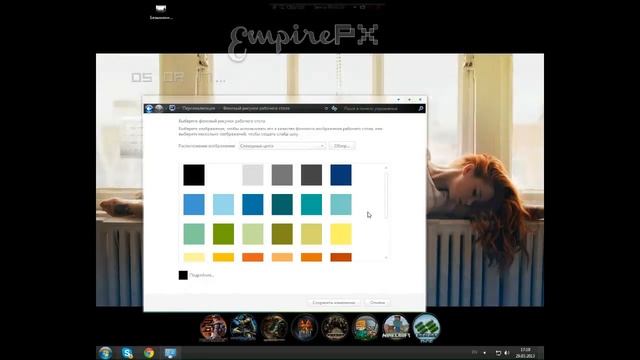Viewport: 640px width, 360px height.
Task: Click the Отмена cancel button
Action: pos(377,302)
